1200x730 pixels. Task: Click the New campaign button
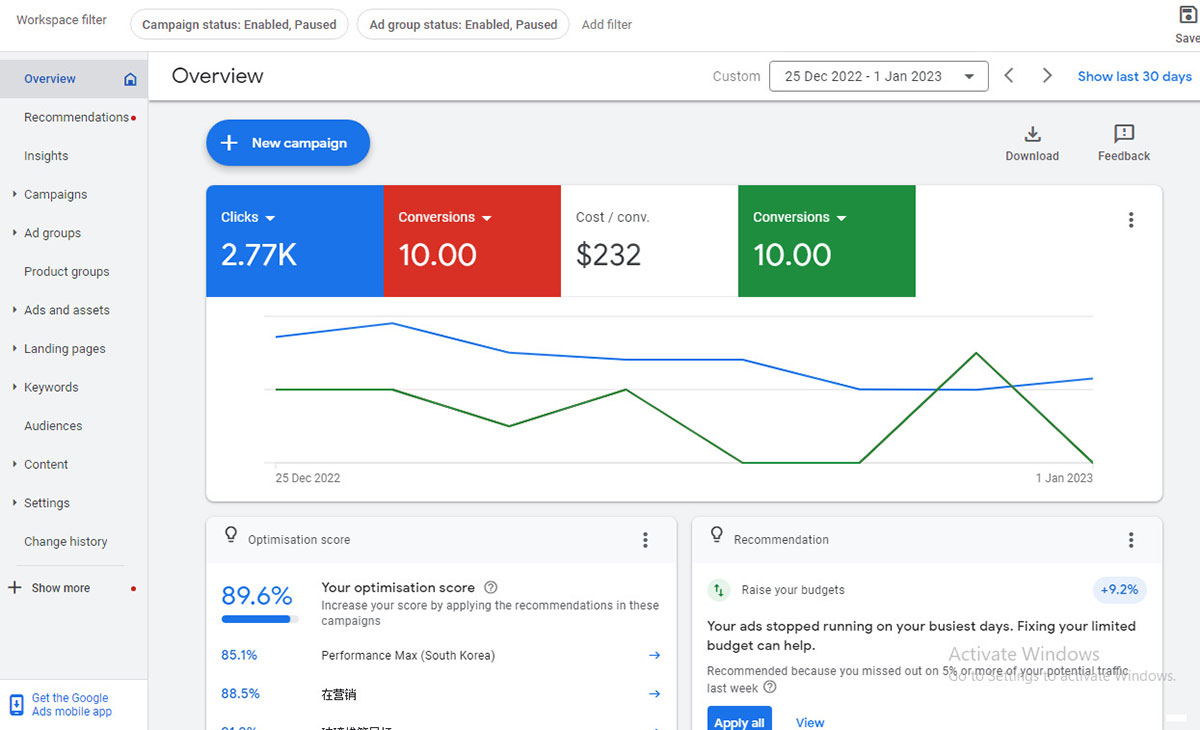288,143
